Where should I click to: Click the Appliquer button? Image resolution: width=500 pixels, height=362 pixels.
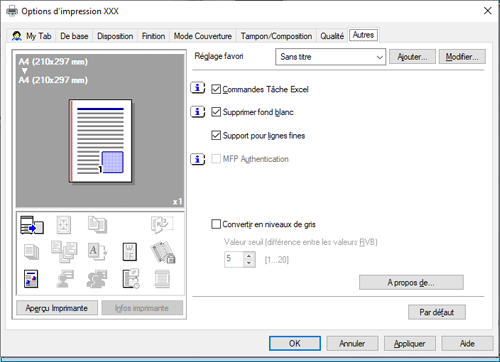(x=410, y=343)
